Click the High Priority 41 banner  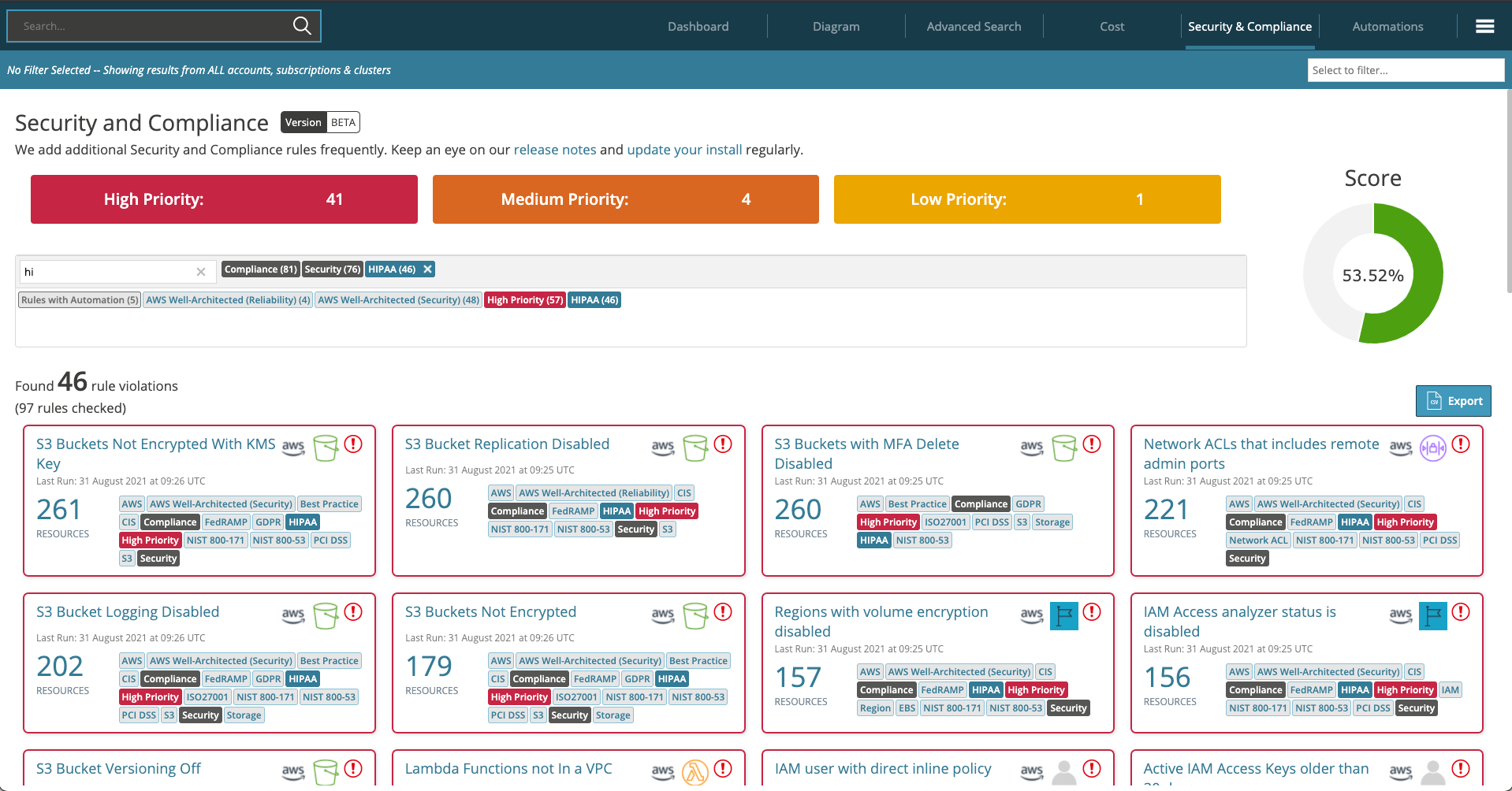click(224, 199)
